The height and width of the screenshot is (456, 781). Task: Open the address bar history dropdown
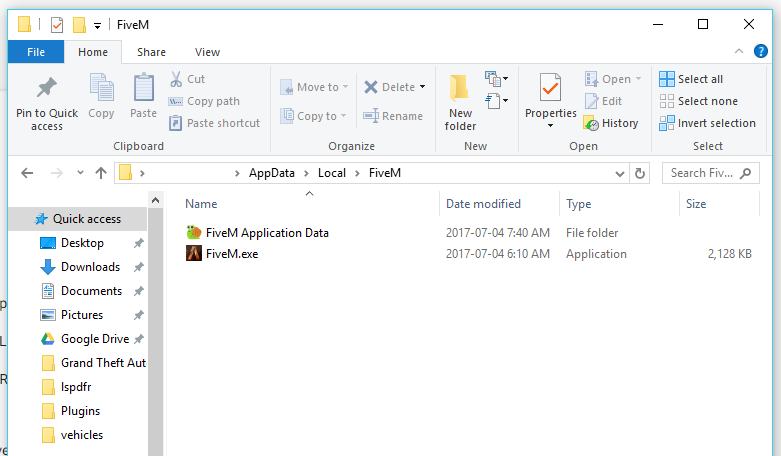point(620,173)
